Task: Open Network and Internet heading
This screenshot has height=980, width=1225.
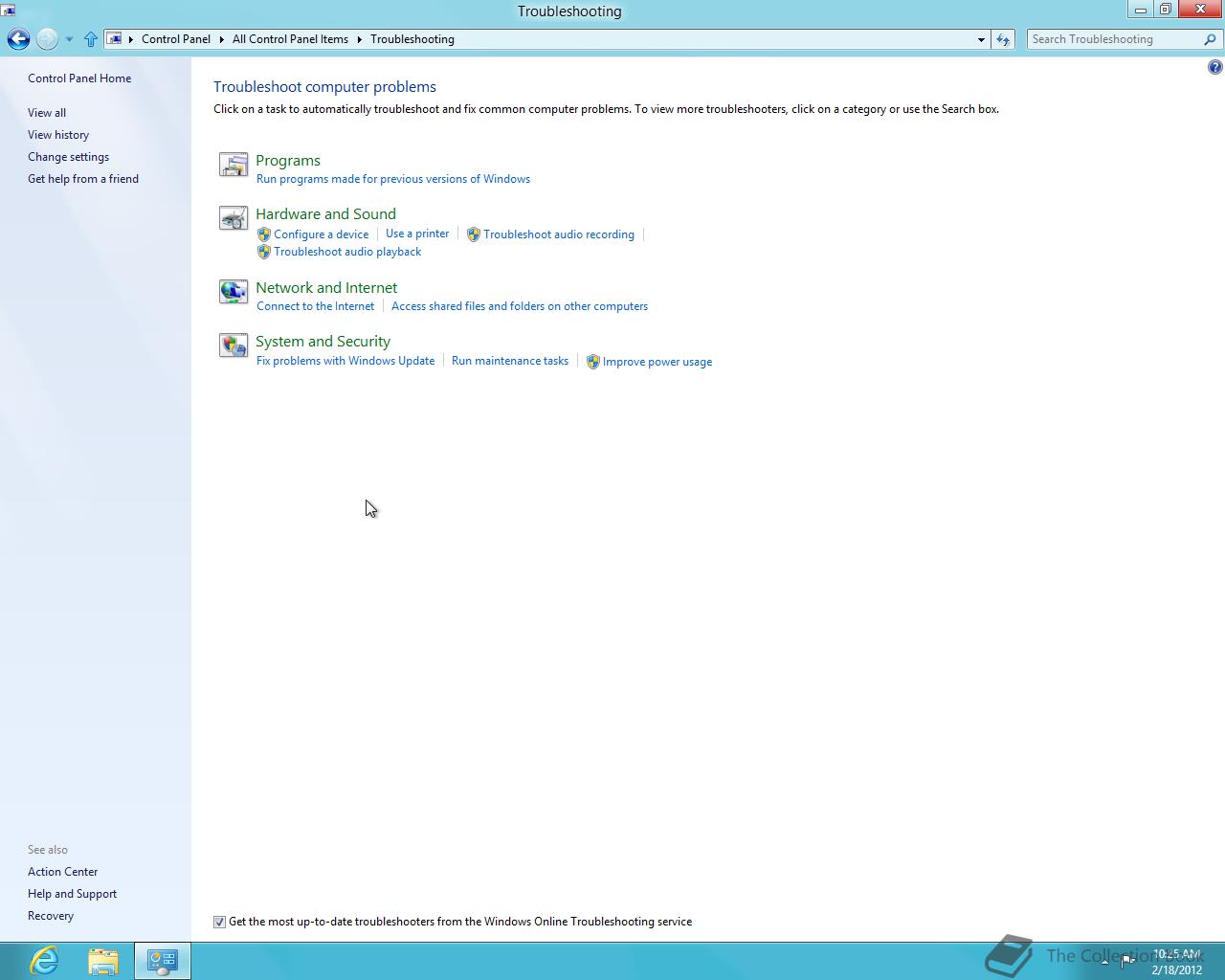Action: (326, 288)
